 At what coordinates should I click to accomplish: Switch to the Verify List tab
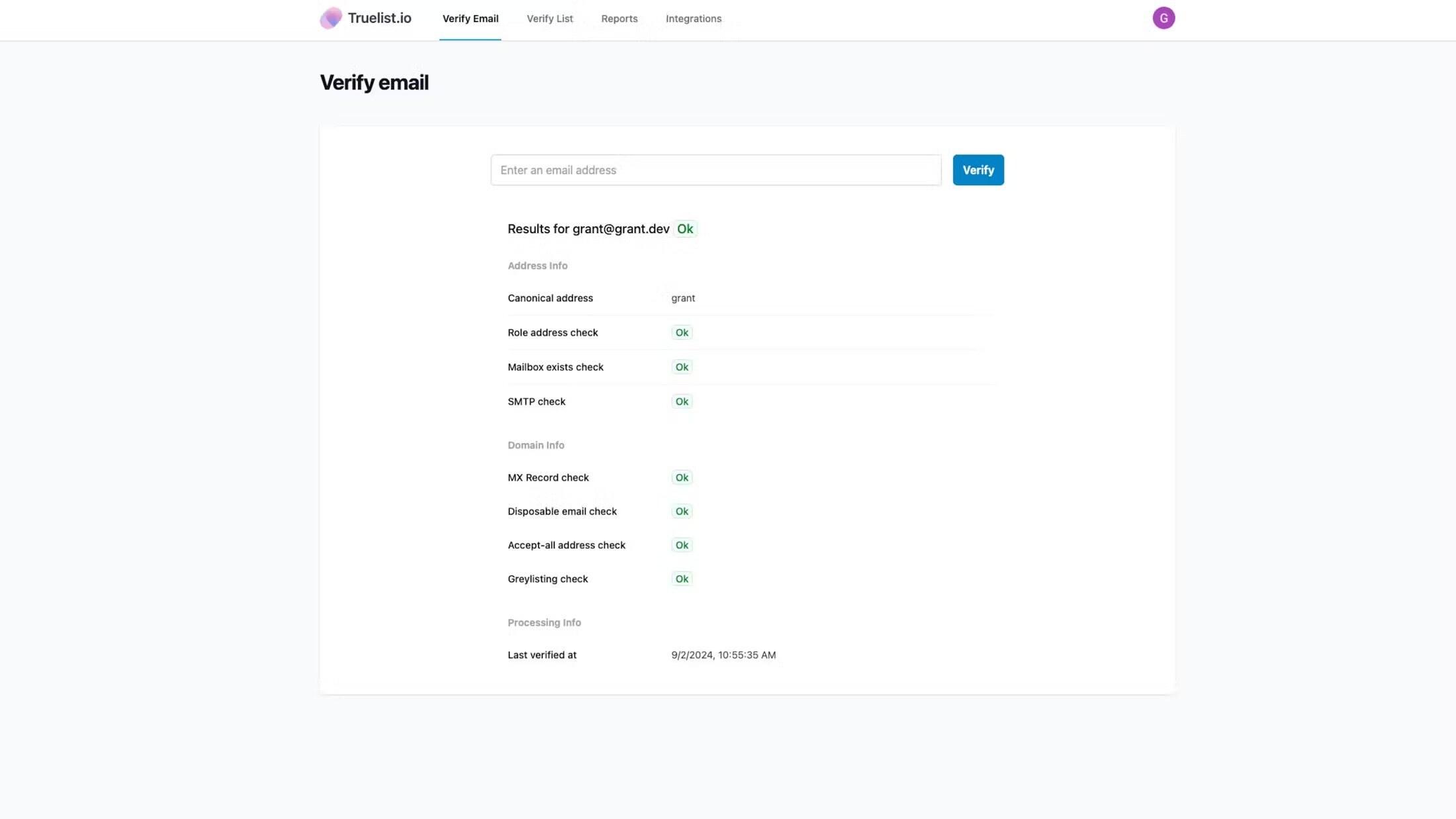[x=550, y=19]
